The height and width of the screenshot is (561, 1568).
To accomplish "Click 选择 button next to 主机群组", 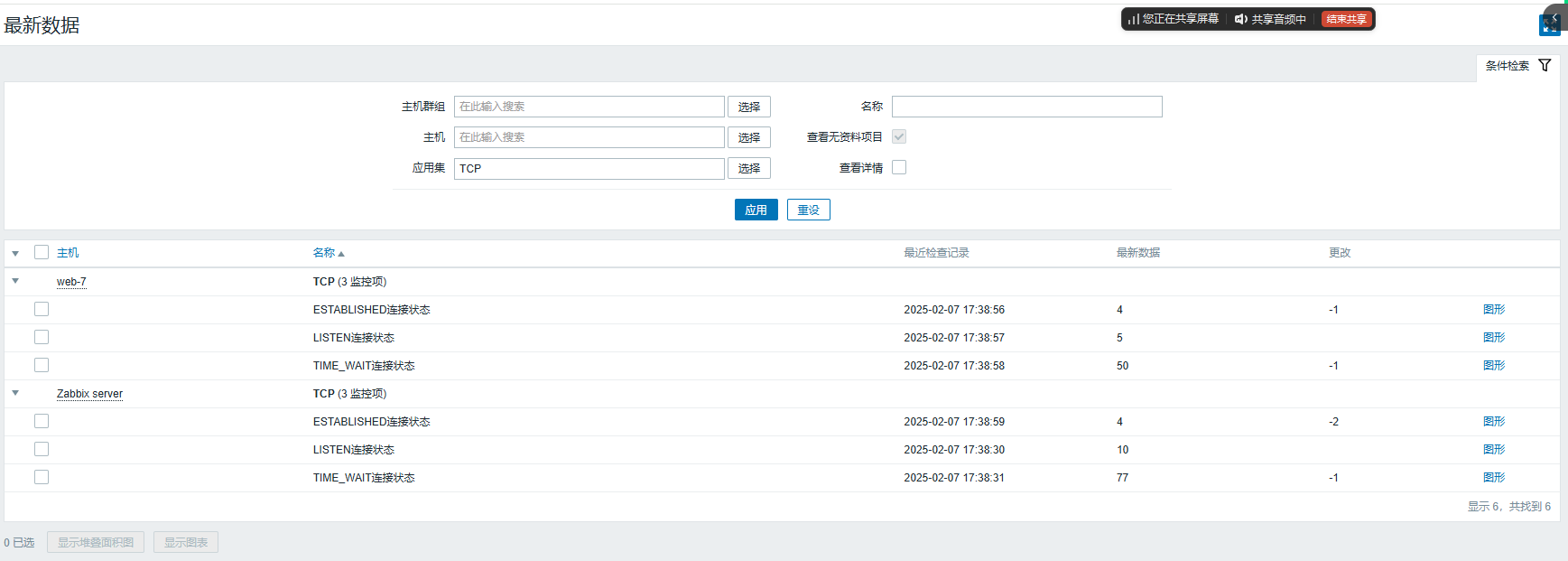I will [749, 107].
